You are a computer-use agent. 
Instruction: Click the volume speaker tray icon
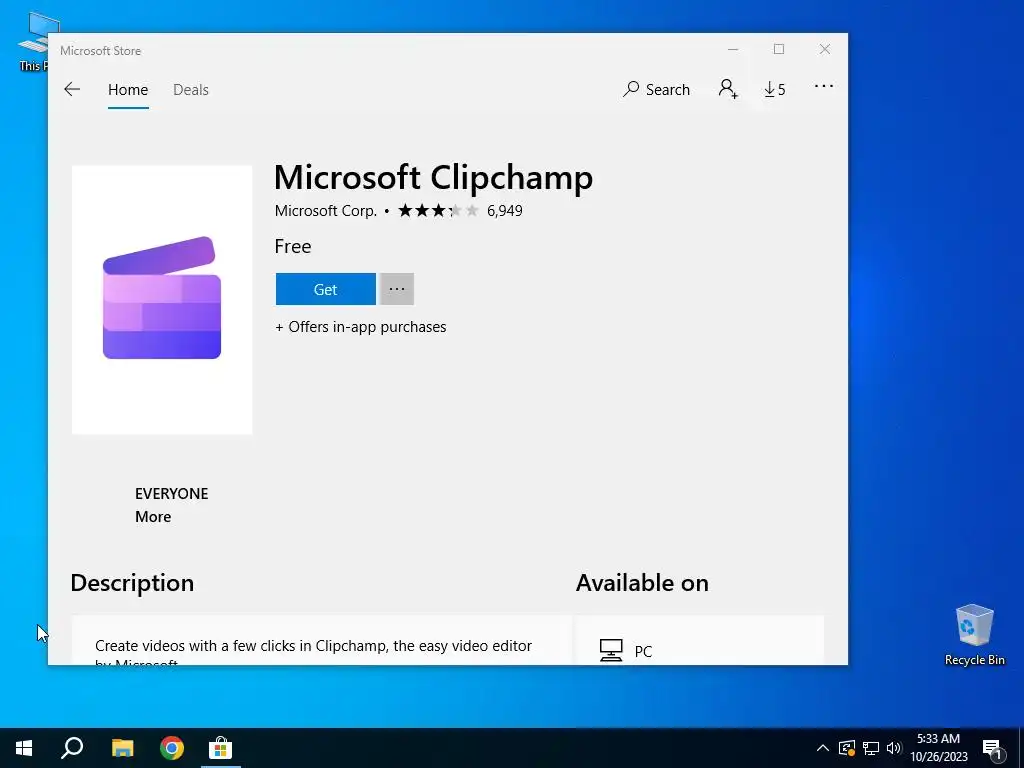tap(894, 748)
